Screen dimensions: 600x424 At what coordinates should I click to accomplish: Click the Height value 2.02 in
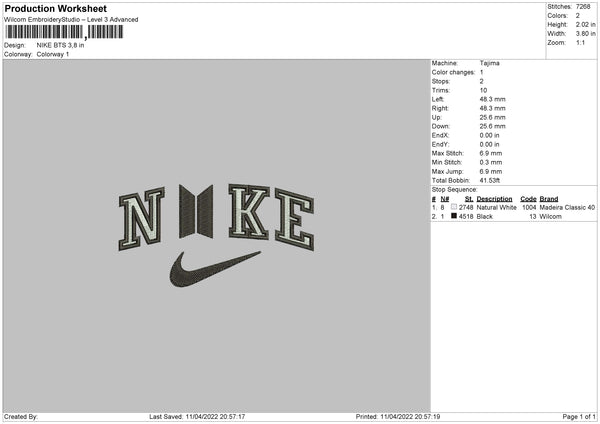(585, 24)
